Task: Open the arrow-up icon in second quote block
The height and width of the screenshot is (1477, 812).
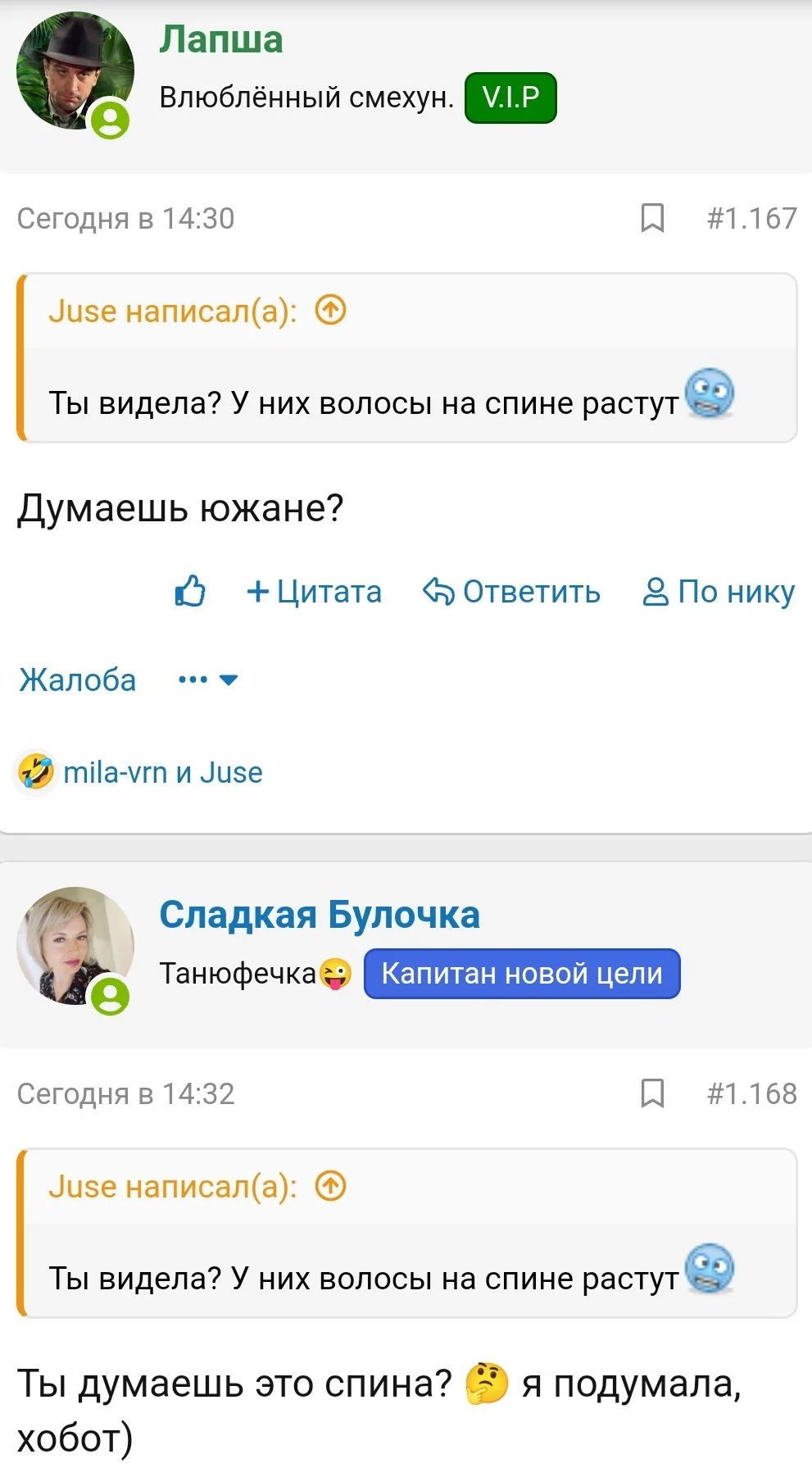Action: click(x=331, y=1184)
